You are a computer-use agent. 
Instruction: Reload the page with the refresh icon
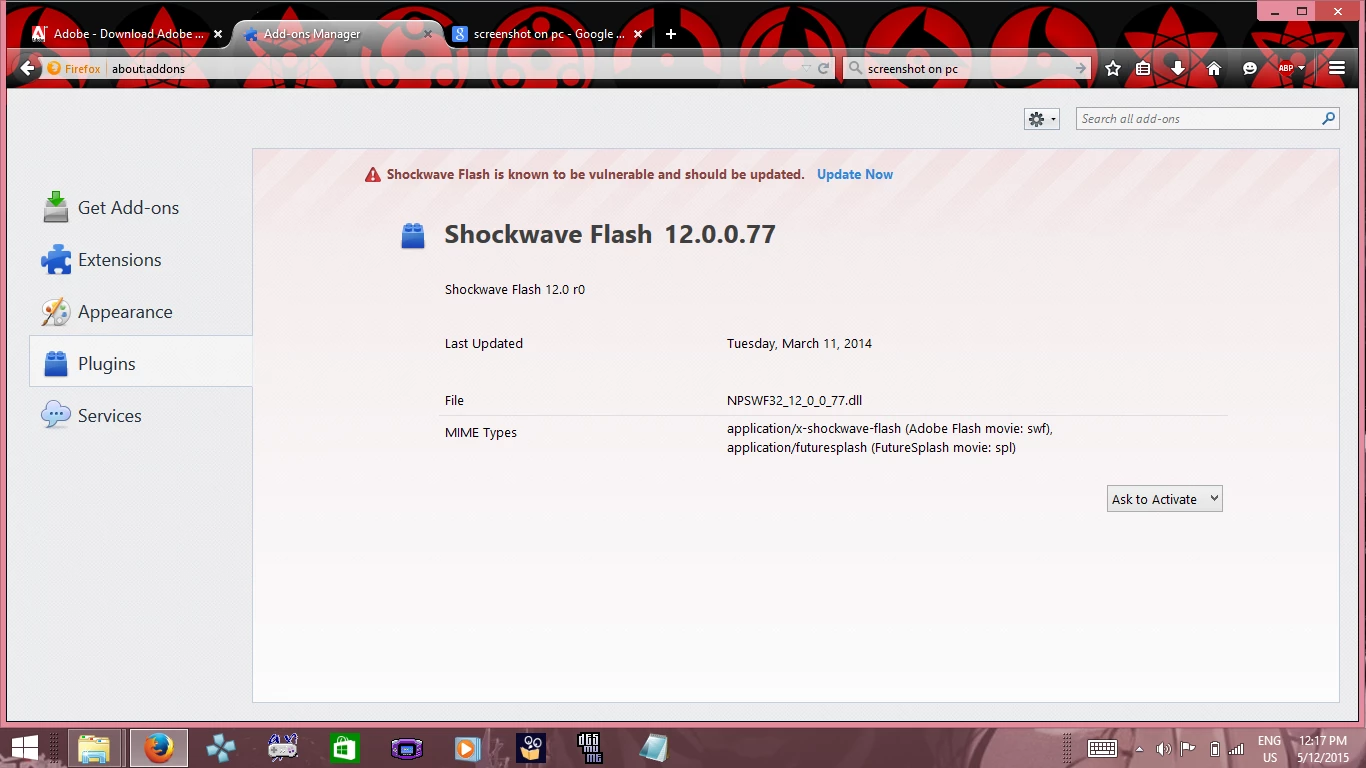click(824, 69)
